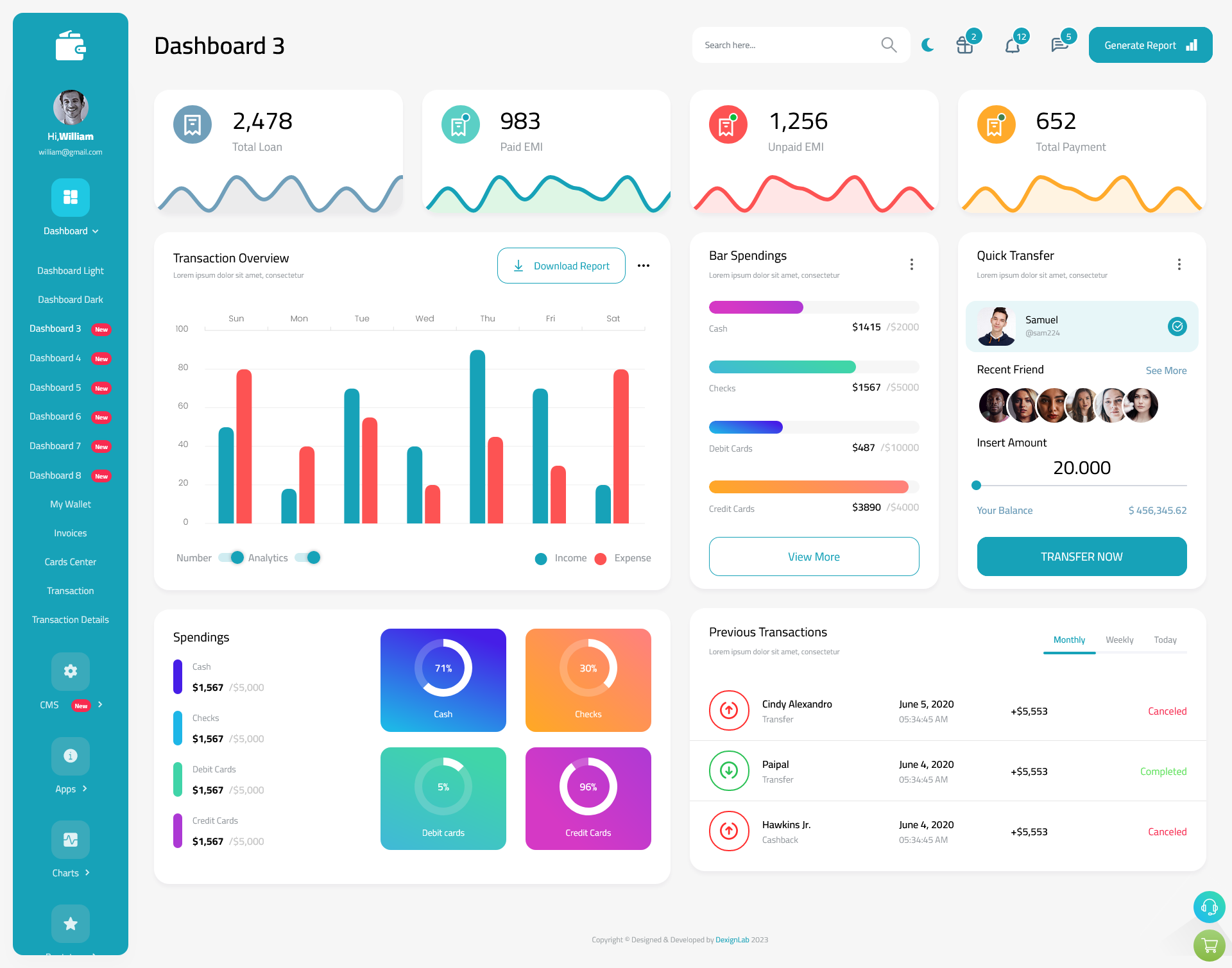Click the Quick Transfer checkmark icon
1232x968 pixels.
1177,326
